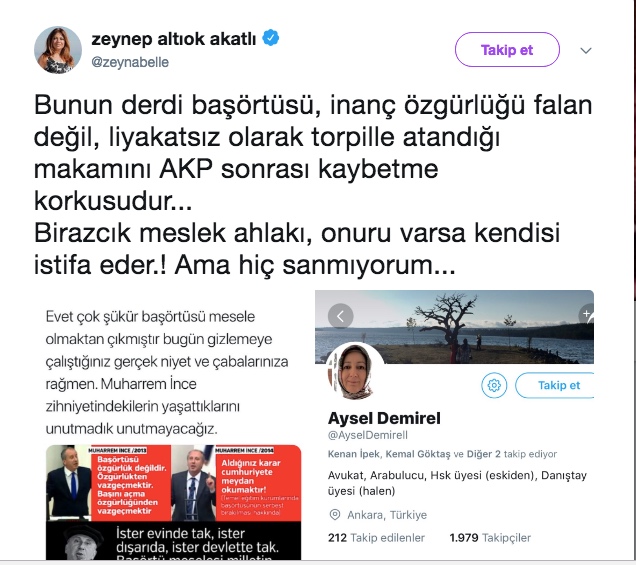Click the plus icon on header photo
The width and height of the screenshot is (636, 565).
point(587,314)
